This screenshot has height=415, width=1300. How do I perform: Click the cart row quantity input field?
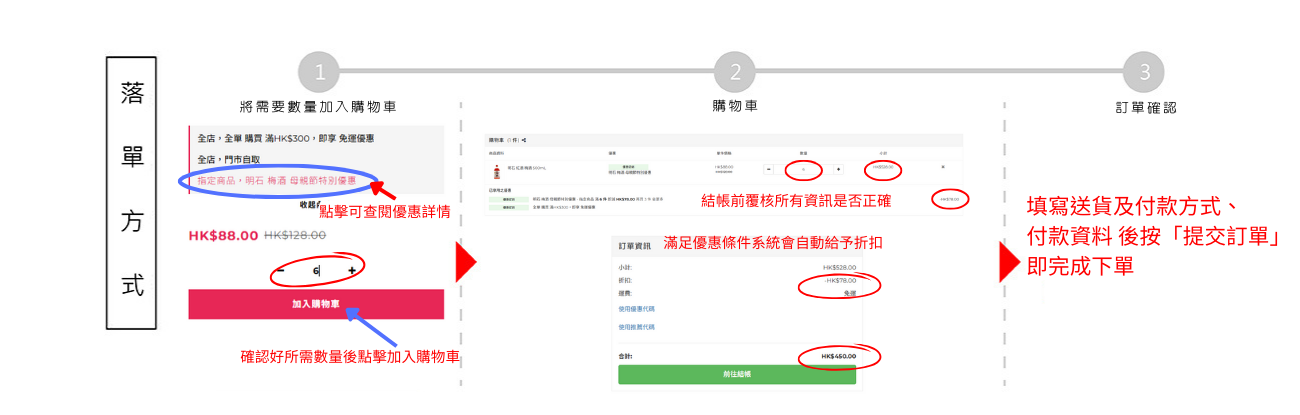(x=803, y=169)
